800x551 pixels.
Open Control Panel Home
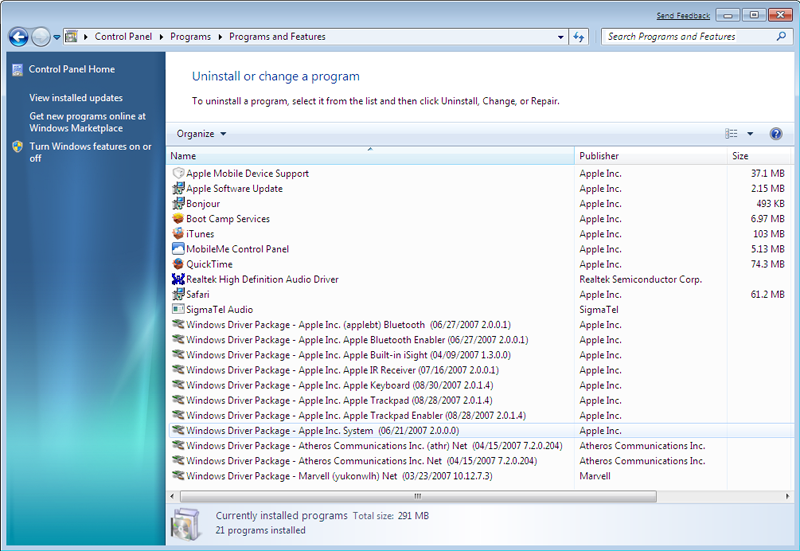71,69
